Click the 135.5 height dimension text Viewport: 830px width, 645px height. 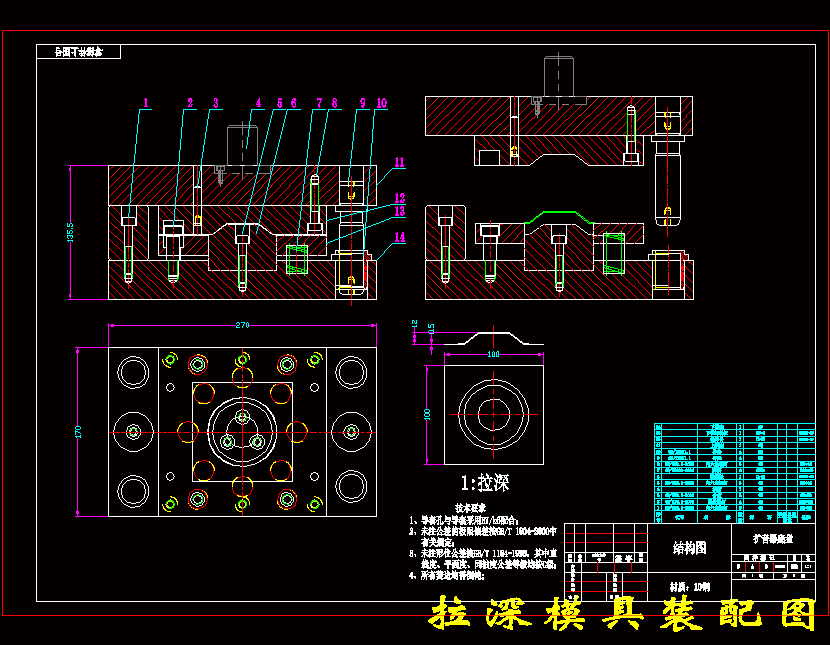tap(70, 232)
